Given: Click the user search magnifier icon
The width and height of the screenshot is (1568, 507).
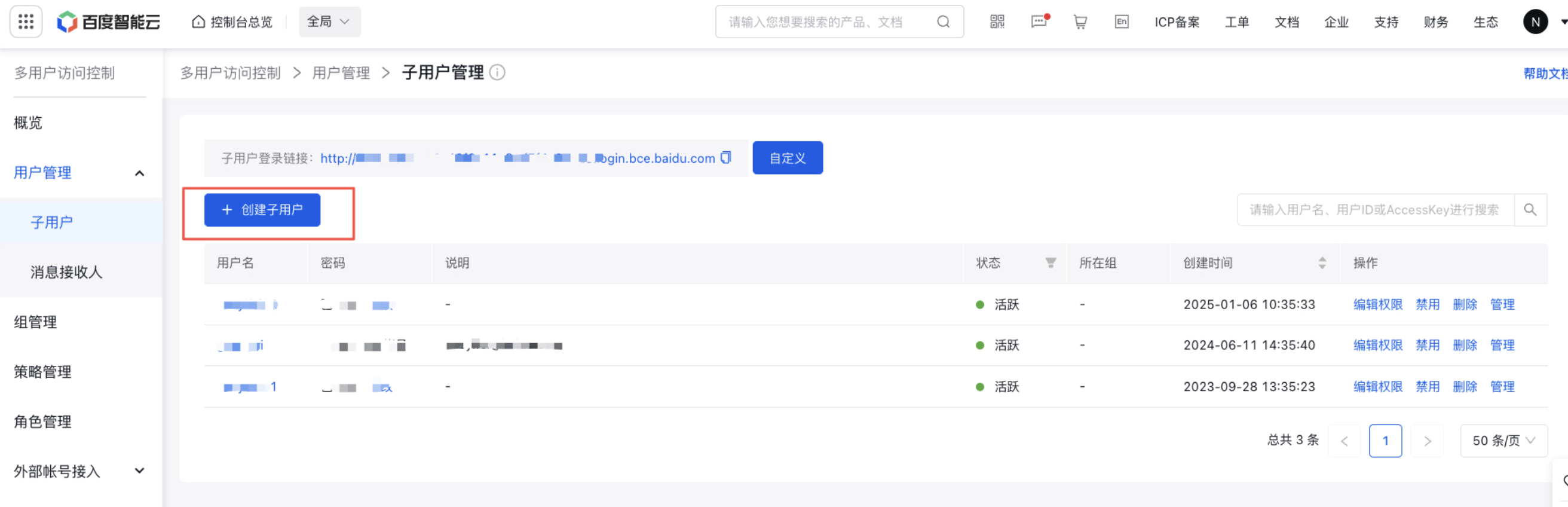Looking at the screenshot, I should [1530, 210].
